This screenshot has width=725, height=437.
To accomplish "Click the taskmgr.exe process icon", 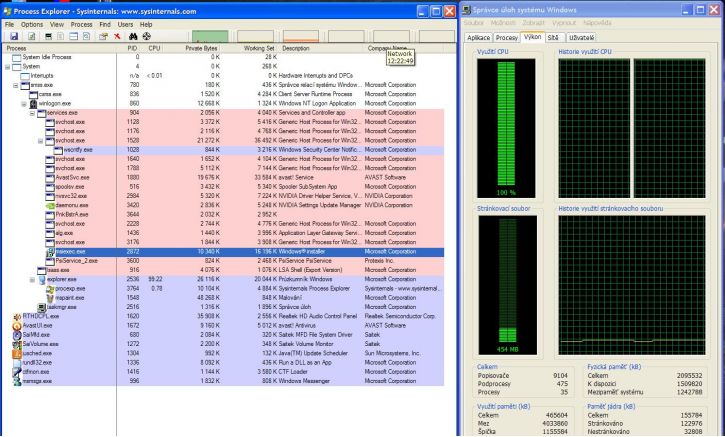I will tap(42, 307).
